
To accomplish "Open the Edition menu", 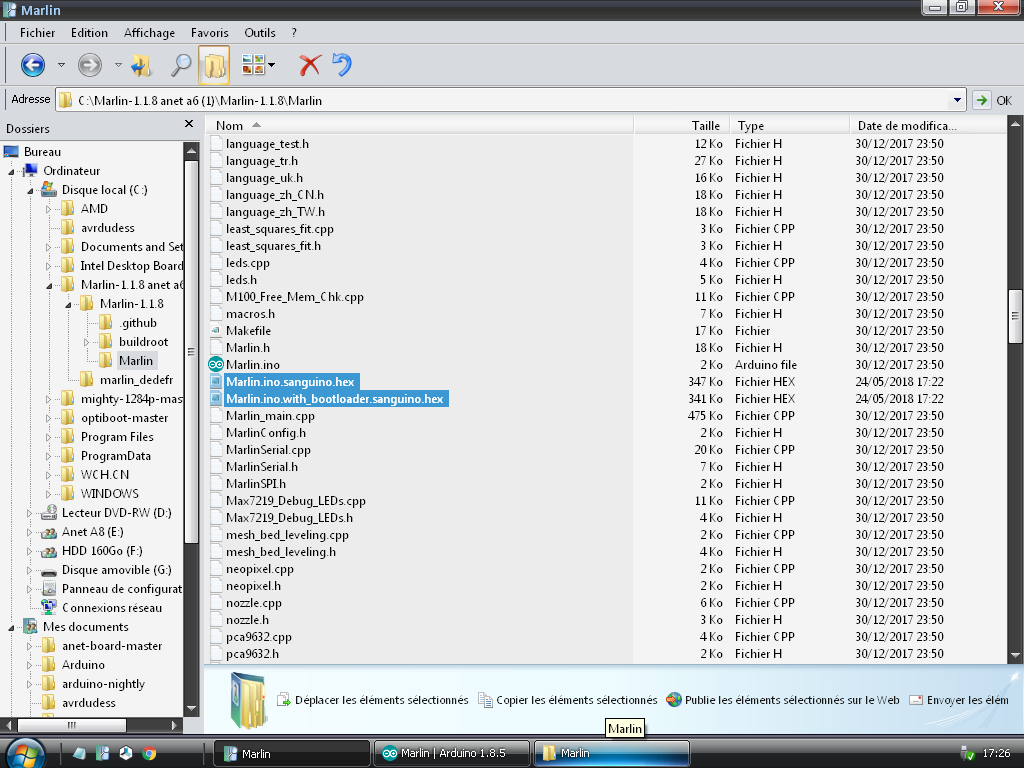I will pyautogui.click(x=89, y=33).
